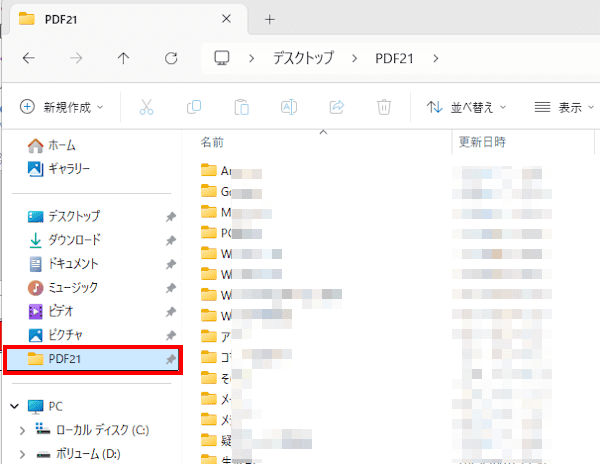Click the Paste clipboard icon
This screenshot has width=600, height=464.
click(241, 106)
